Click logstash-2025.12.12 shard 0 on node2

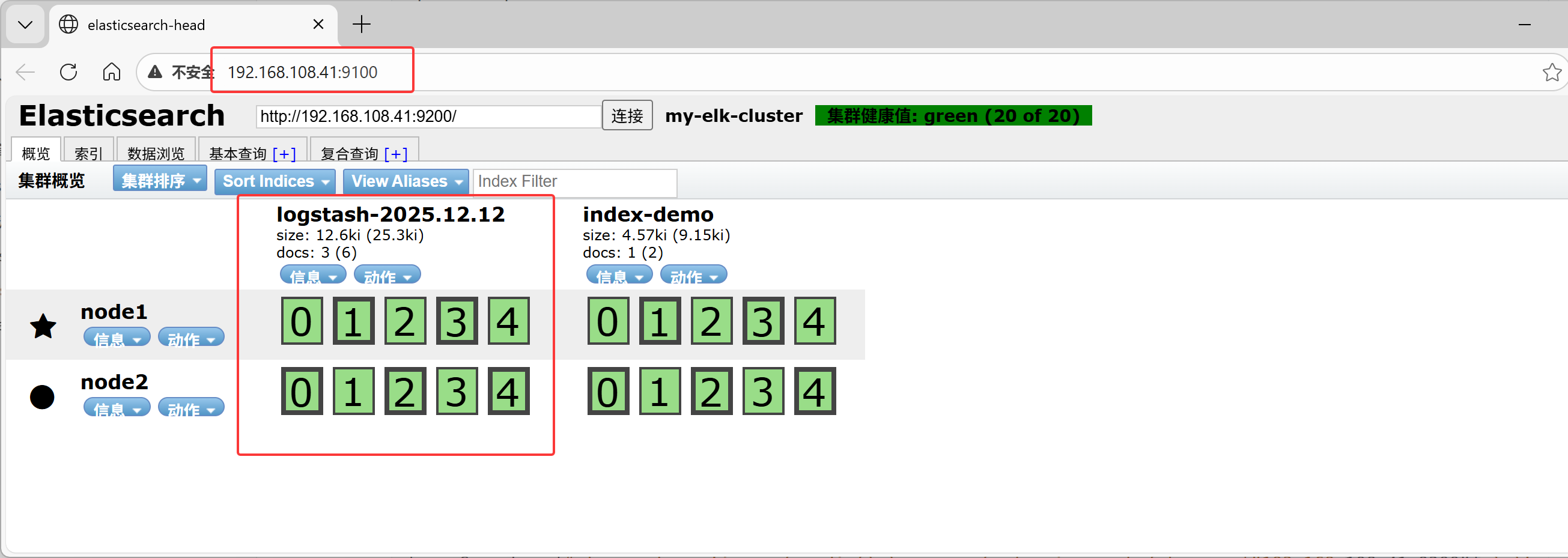click(x=302, y=391)
